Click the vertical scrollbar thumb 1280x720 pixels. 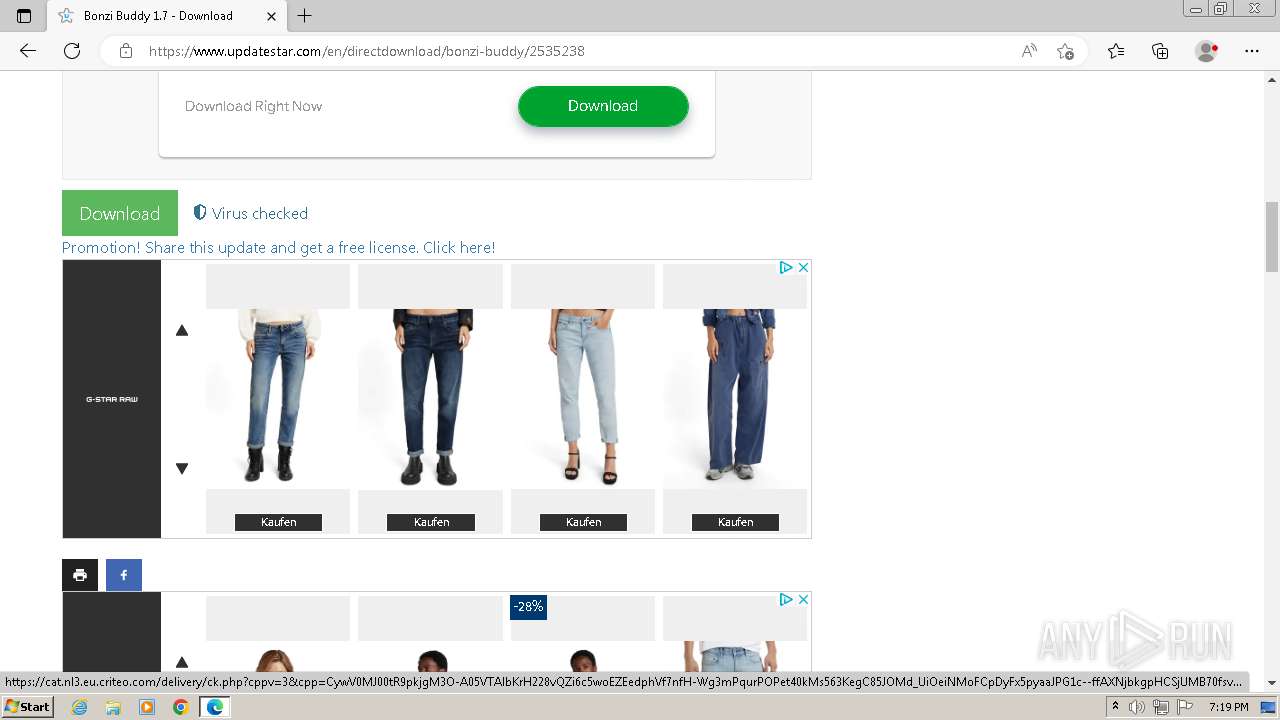click(x=1272, y=236)
